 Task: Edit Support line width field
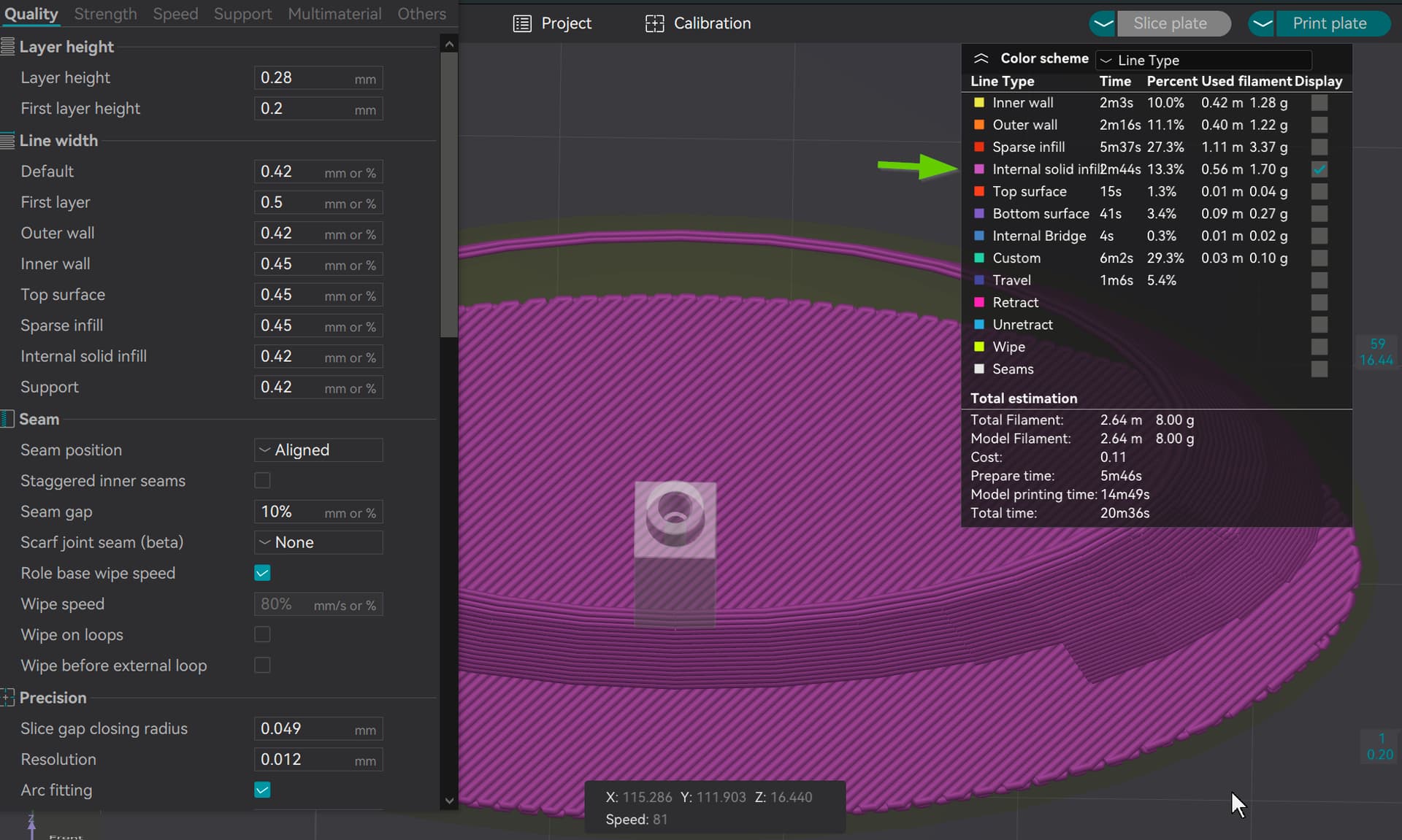click(318, 388)
